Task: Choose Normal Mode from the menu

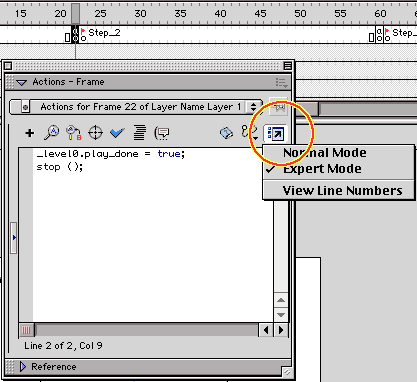Action: 325,153
